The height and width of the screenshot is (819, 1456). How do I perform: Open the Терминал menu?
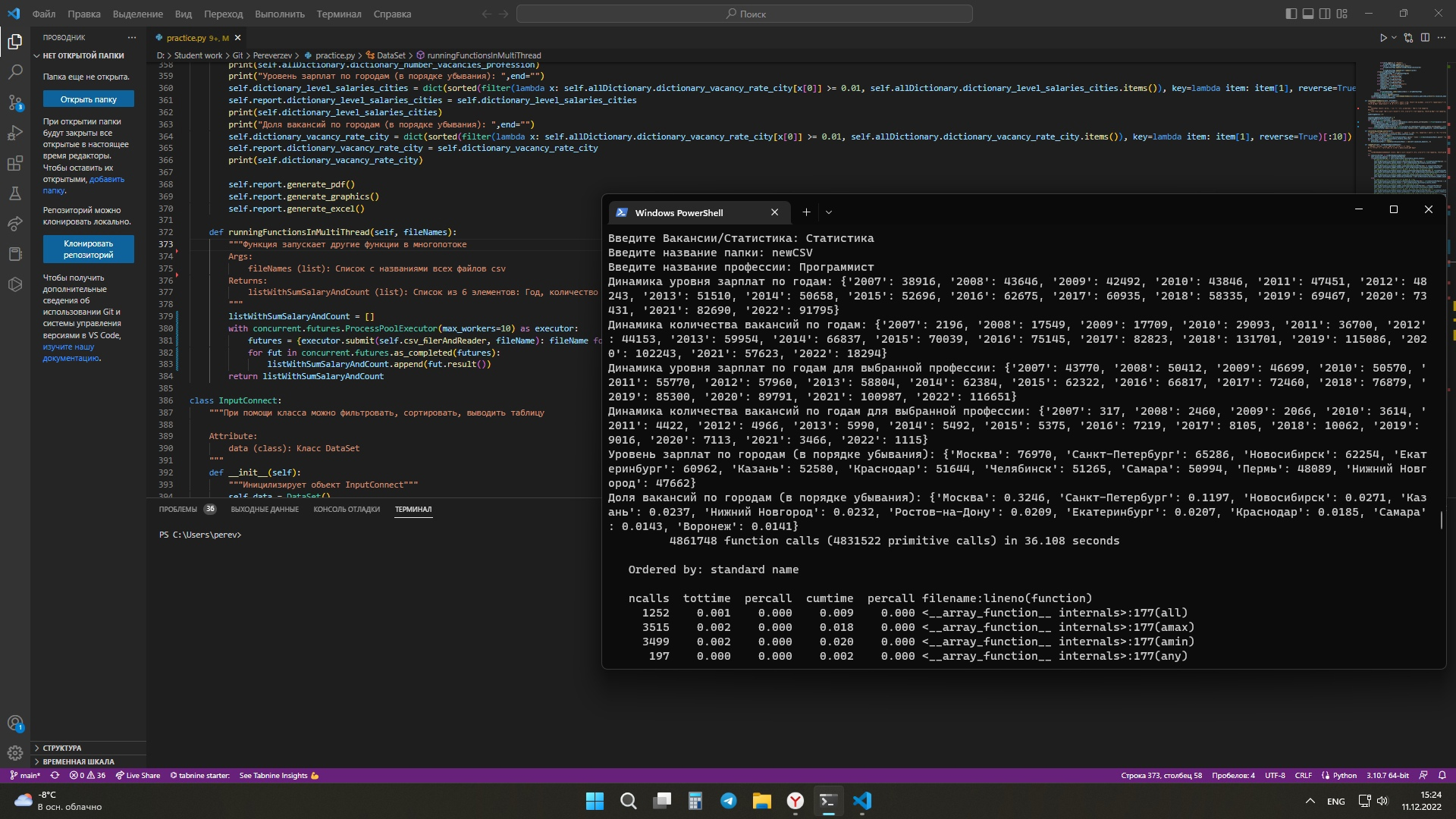pos(338,14)
